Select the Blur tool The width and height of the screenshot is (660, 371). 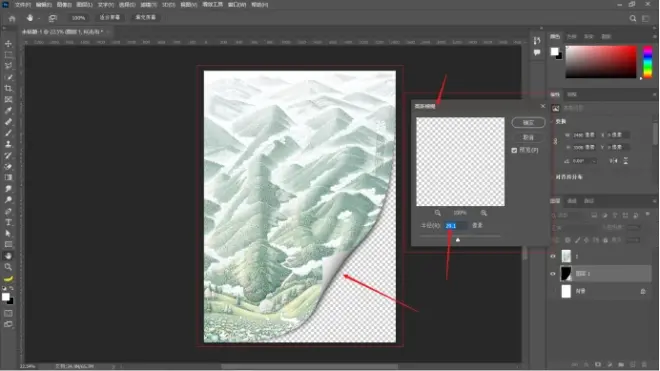(8, 189)
